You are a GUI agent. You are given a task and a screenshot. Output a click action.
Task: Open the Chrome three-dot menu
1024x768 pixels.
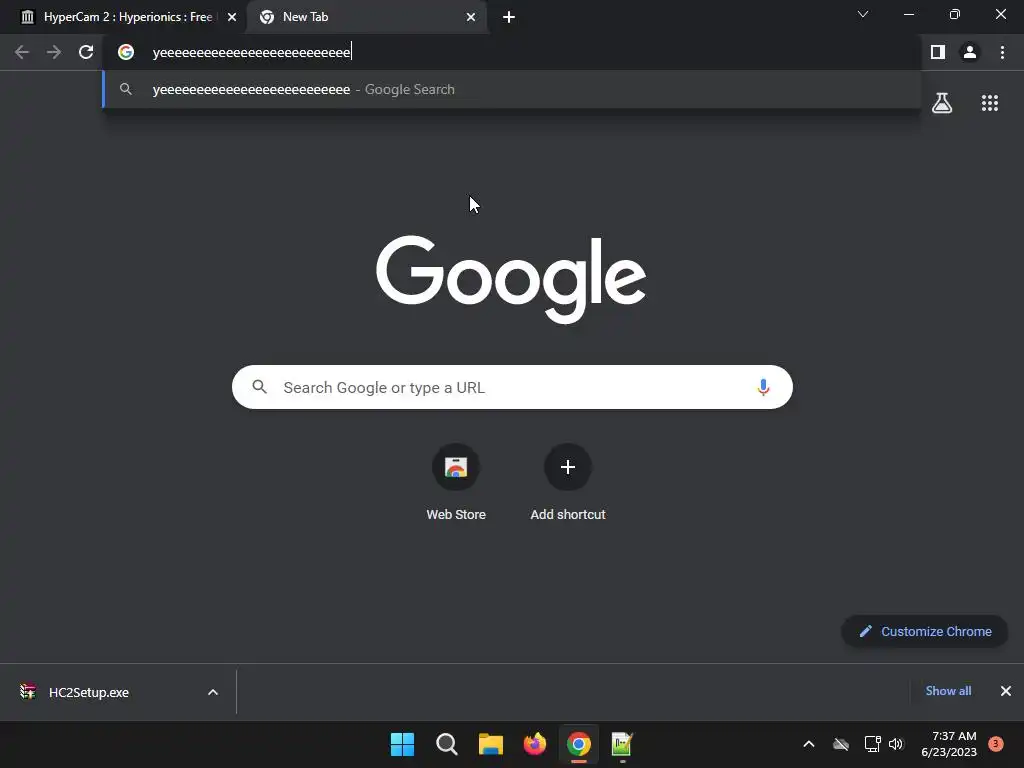point(1002,52)
